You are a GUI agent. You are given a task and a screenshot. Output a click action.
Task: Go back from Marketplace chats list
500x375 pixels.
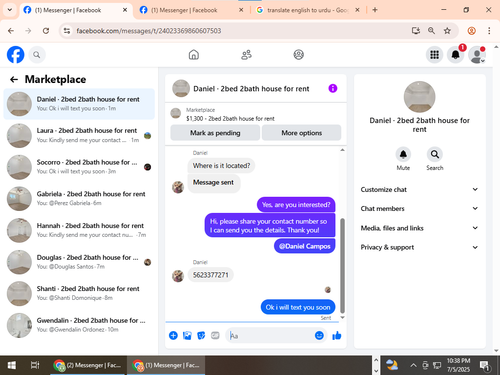[14, 79]
